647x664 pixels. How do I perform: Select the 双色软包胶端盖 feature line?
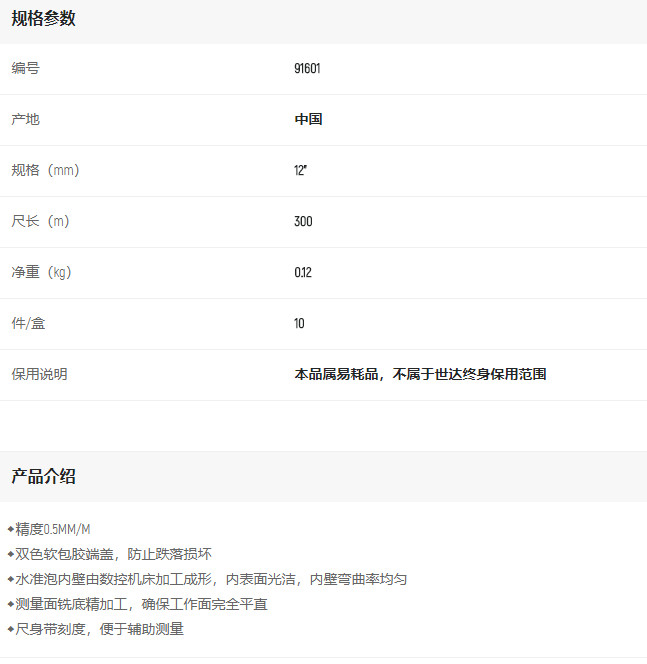tap(113, 553)
